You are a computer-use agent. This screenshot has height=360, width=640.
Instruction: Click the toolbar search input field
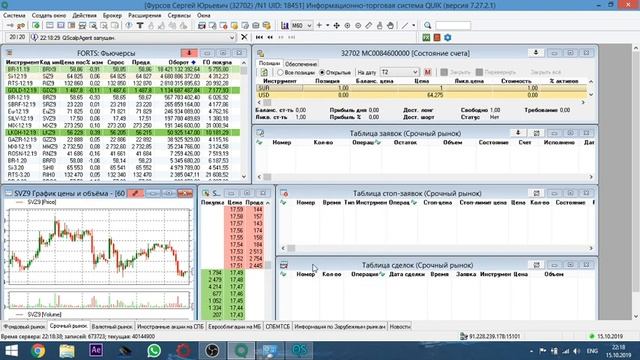click(x=453, y=25)
